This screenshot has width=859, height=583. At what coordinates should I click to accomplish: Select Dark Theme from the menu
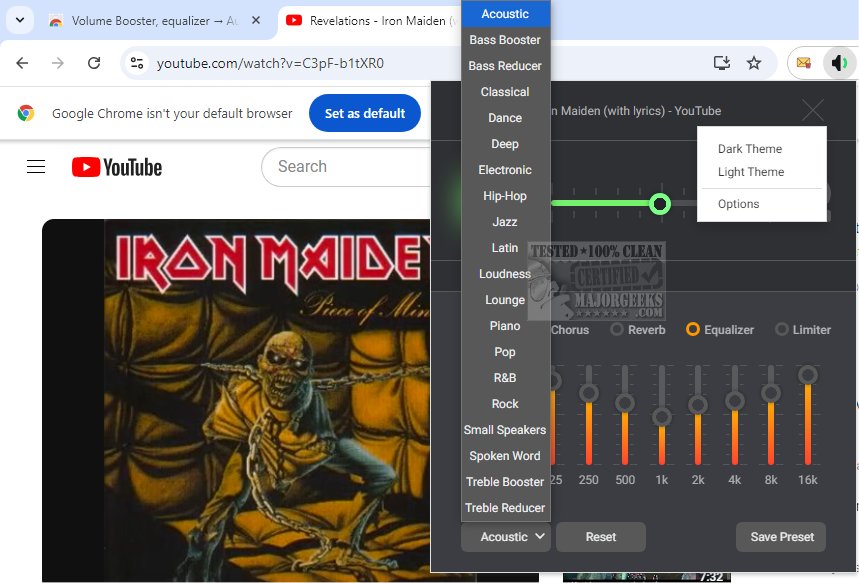coord(750,149)
